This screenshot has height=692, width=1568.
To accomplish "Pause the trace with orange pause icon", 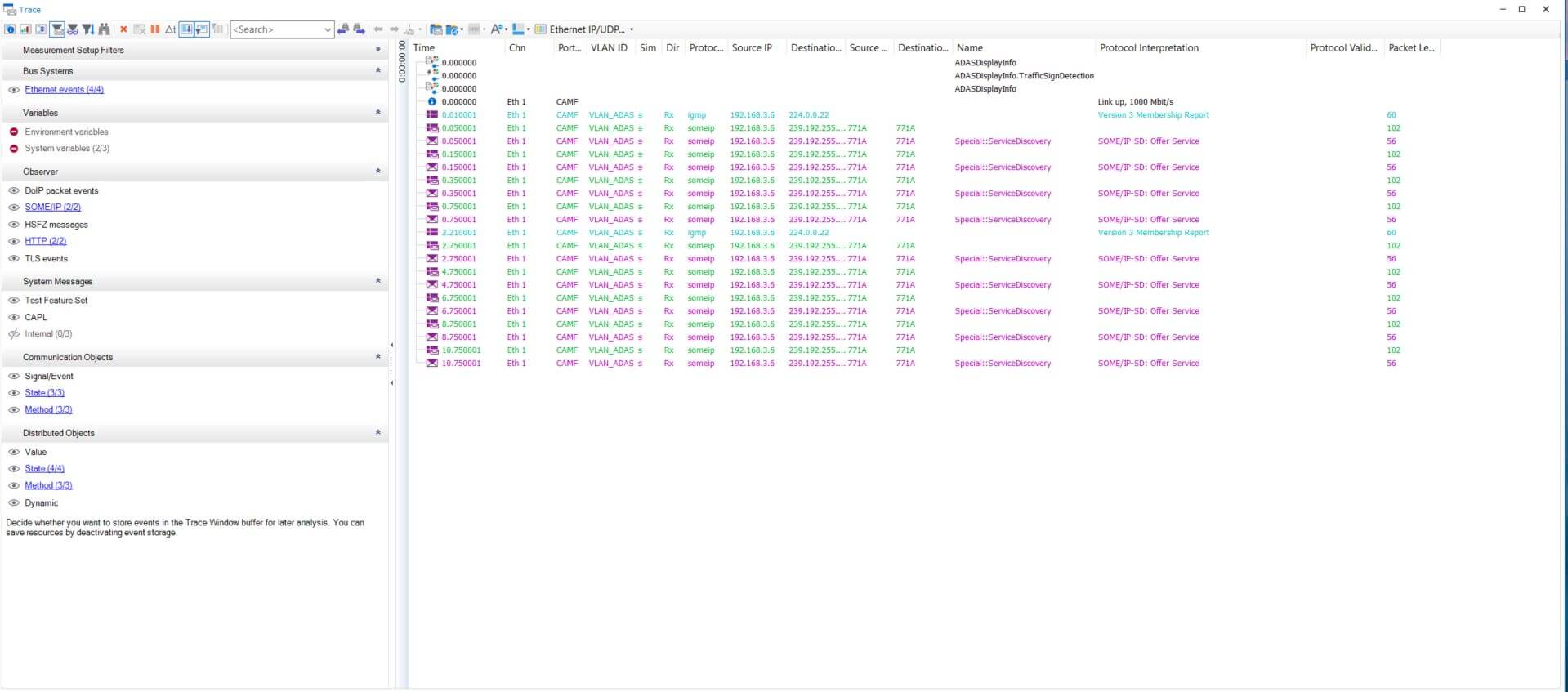I will coord(154,29).
